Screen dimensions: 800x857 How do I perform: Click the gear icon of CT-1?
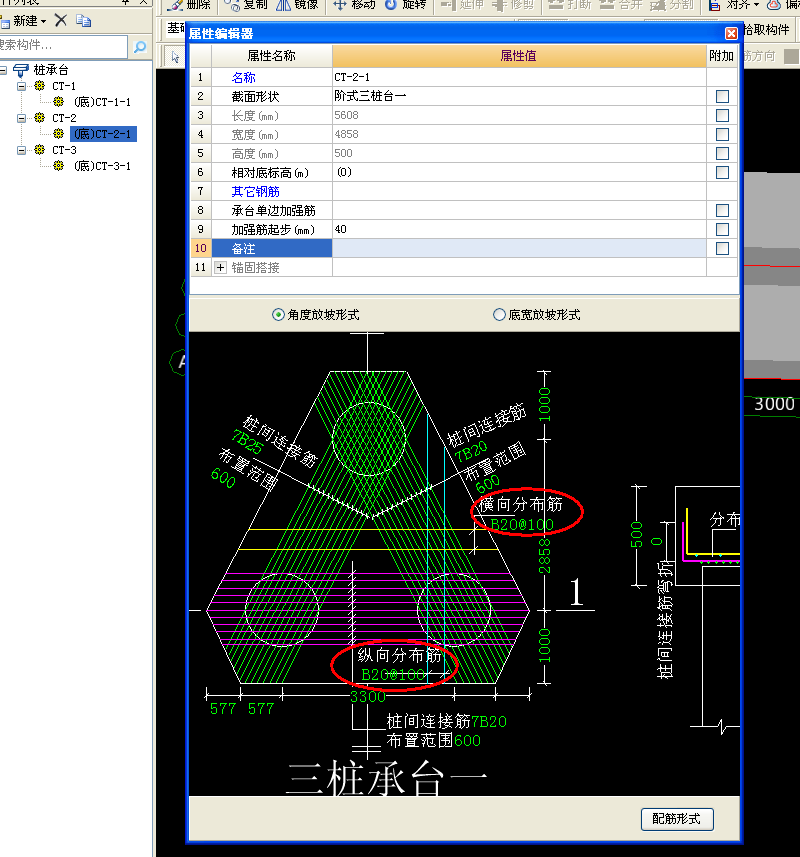(39, 86)
